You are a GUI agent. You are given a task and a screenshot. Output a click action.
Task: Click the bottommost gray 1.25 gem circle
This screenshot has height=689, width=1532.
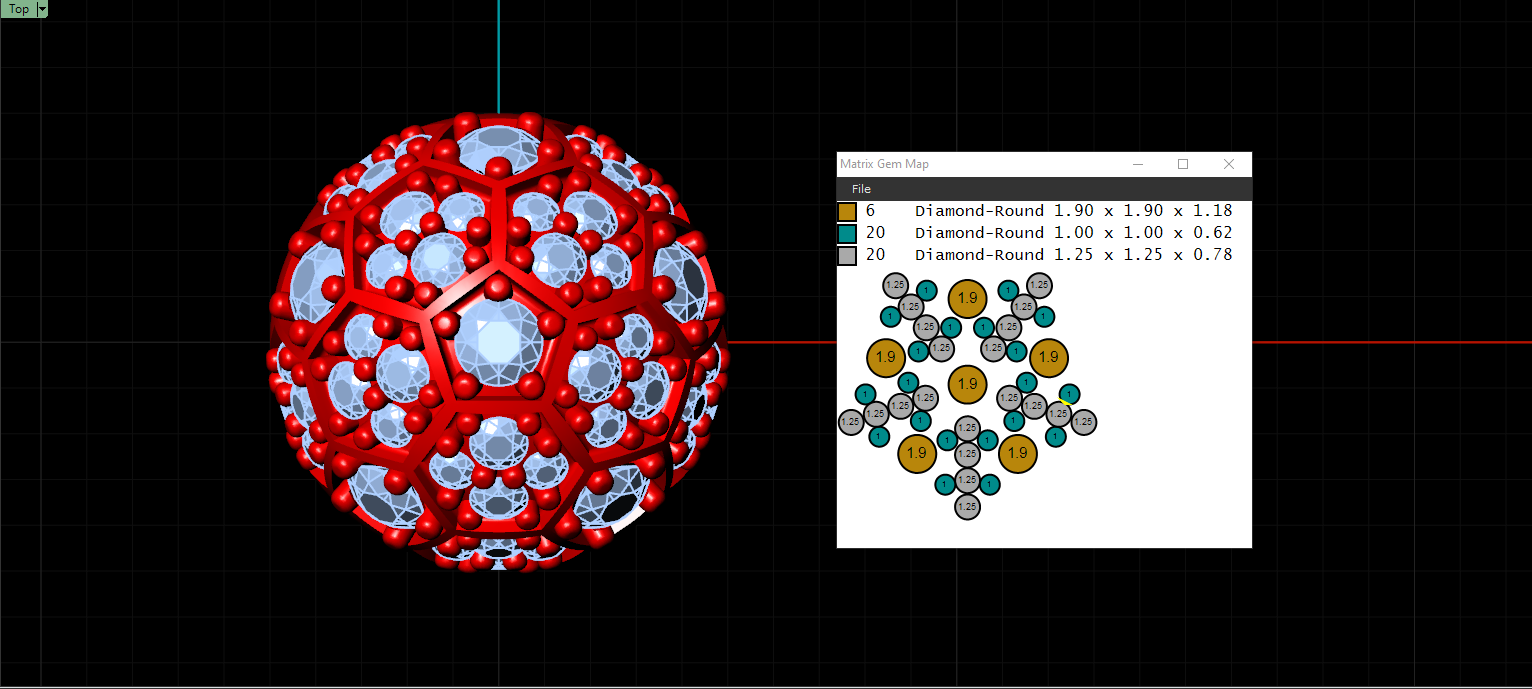click(x=967, y=507)
